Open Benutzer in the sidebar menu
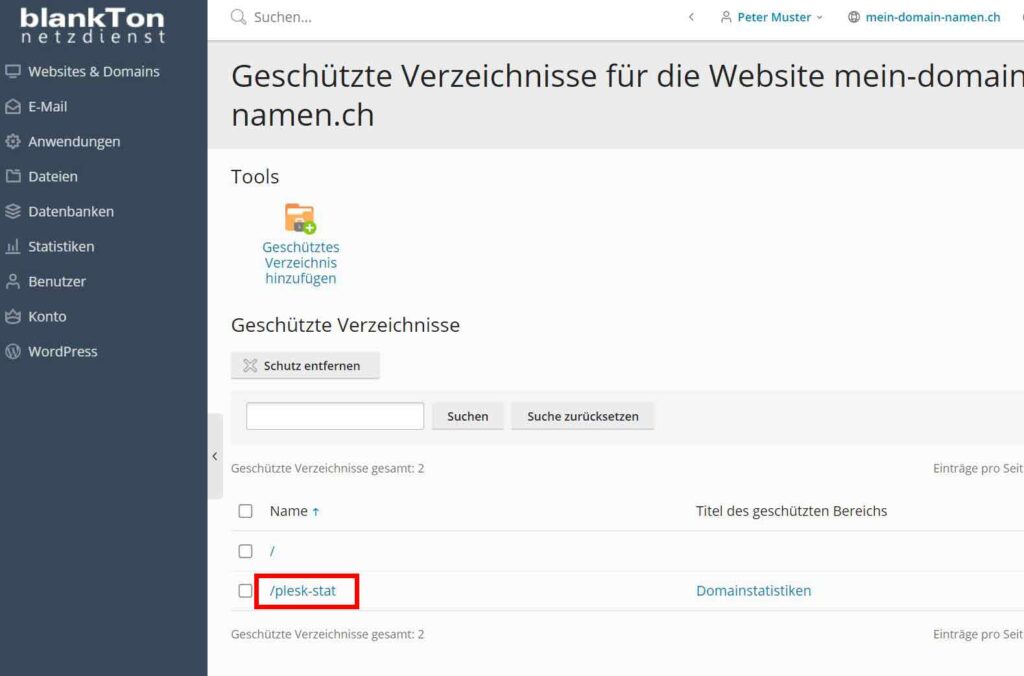This screenshot has width=1024, height=676. tap(56, 282)
